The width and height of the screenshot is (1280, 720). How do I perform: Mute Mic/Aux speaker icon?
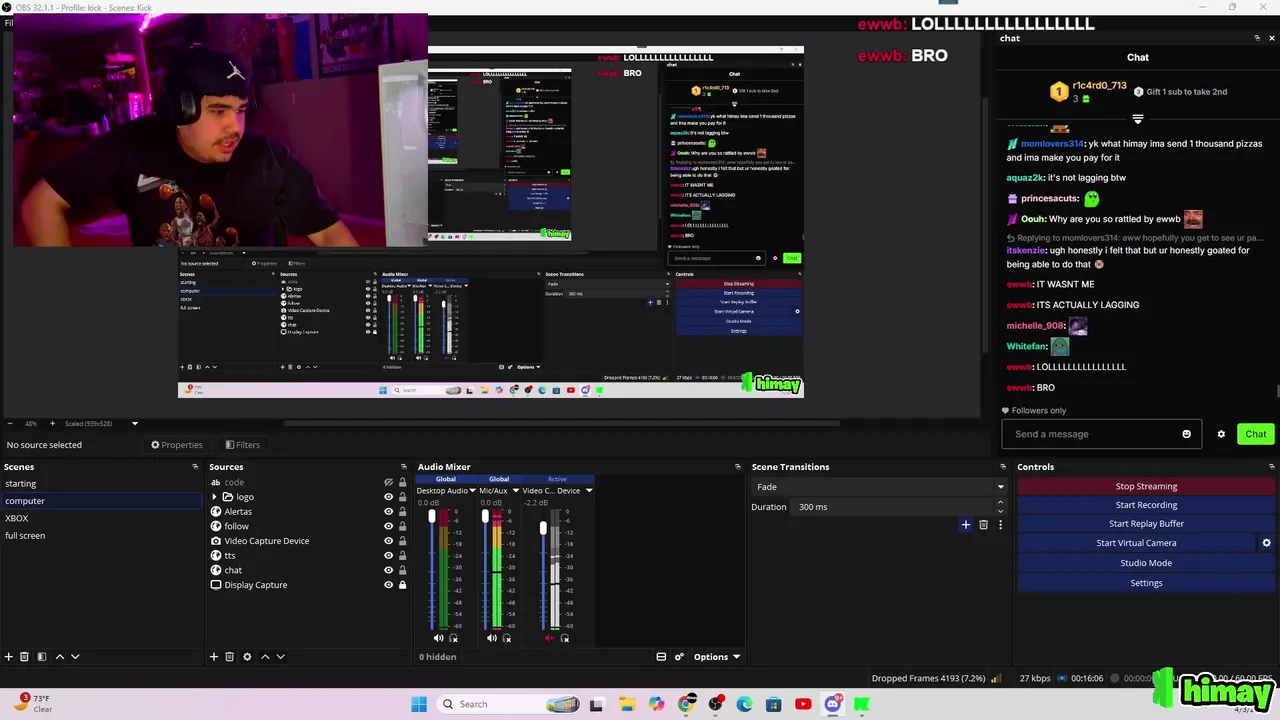click(491, 638)
